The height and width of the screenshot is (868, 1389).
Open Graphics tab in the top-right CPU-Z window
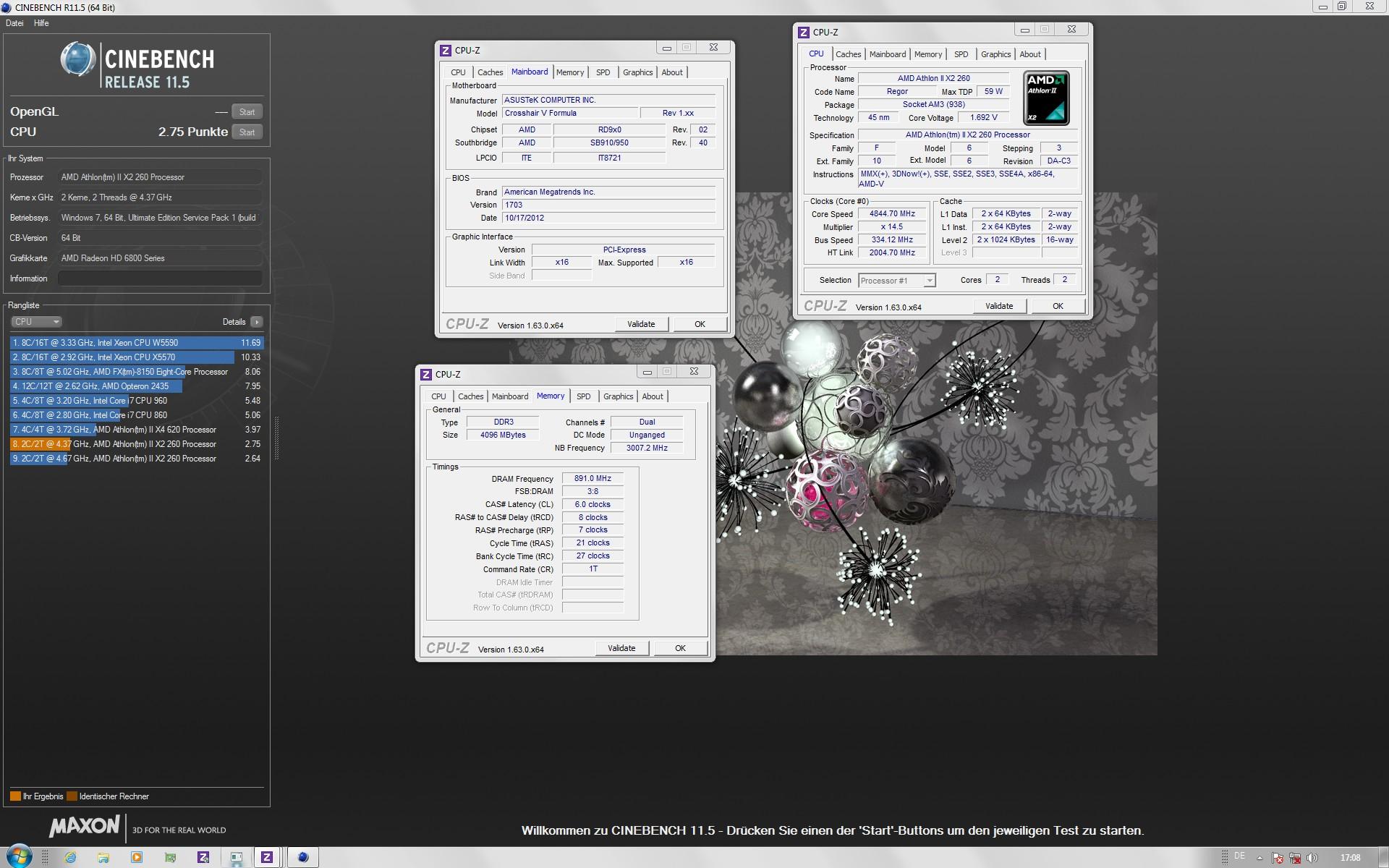995,54
